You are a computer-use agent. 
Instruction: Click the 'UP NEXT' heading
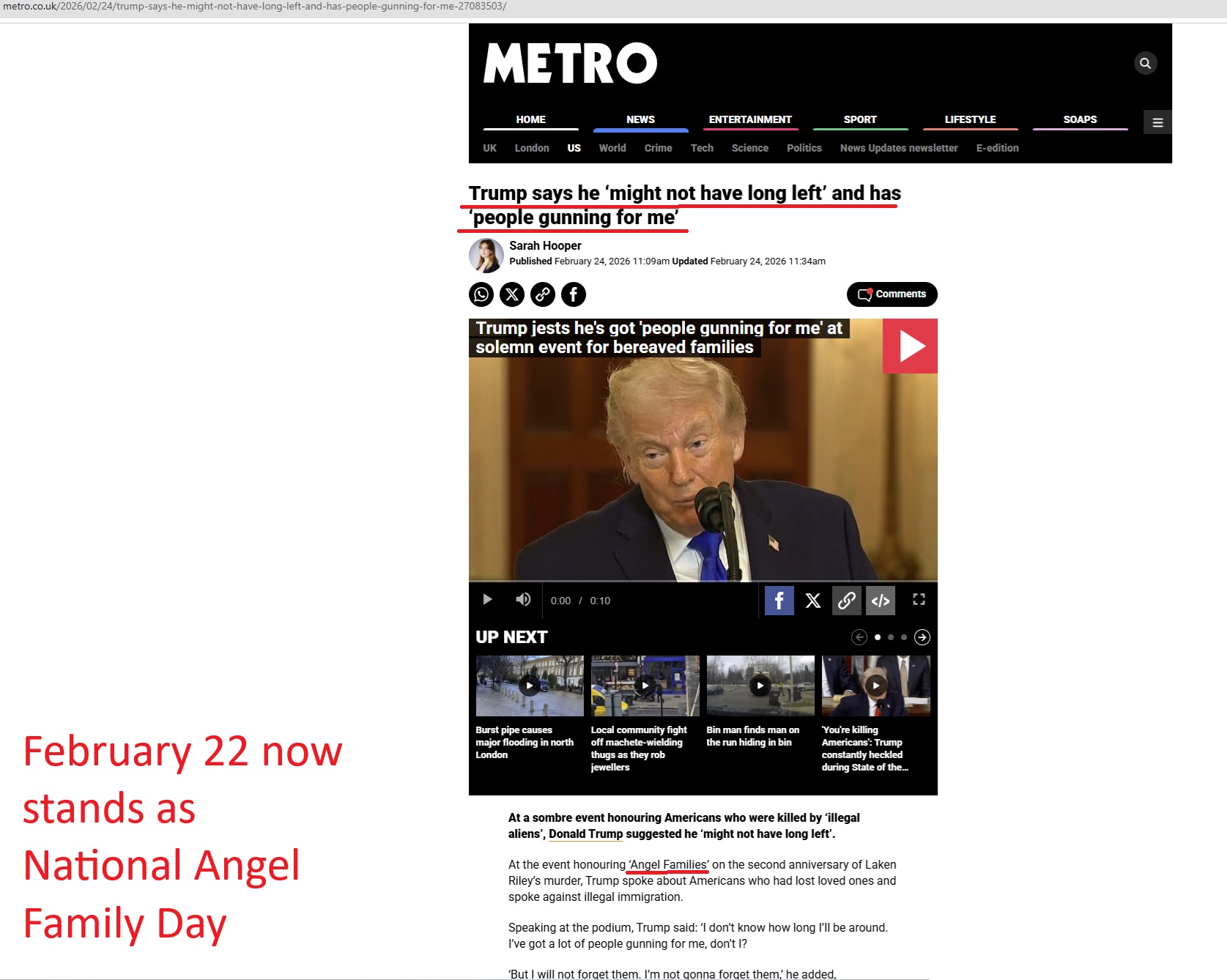511,637
